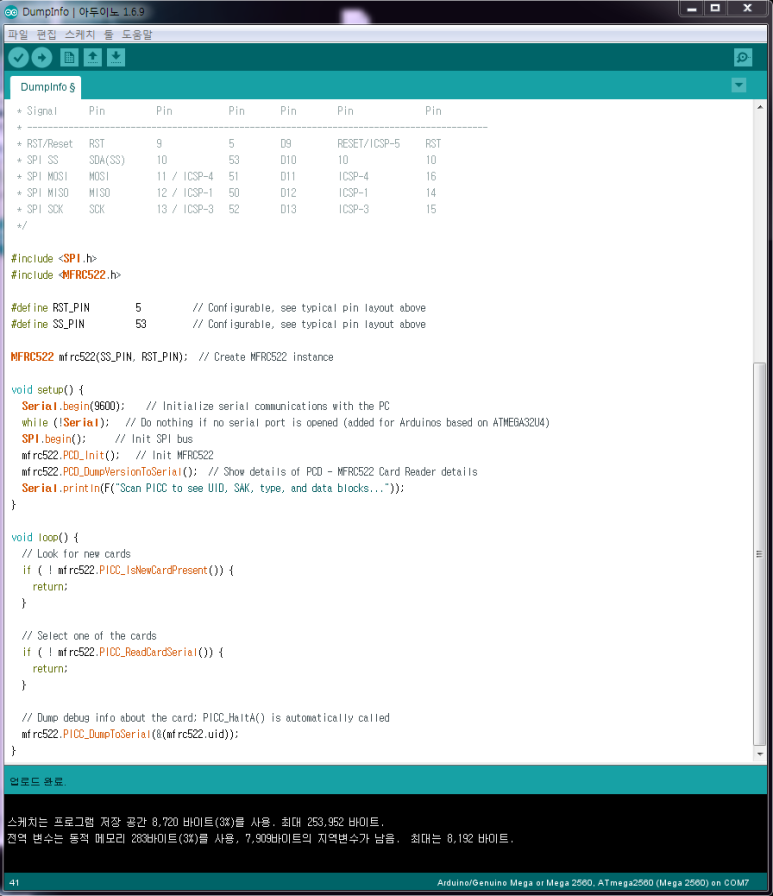Click the line number '41' in the status bar

click(14, 883)
